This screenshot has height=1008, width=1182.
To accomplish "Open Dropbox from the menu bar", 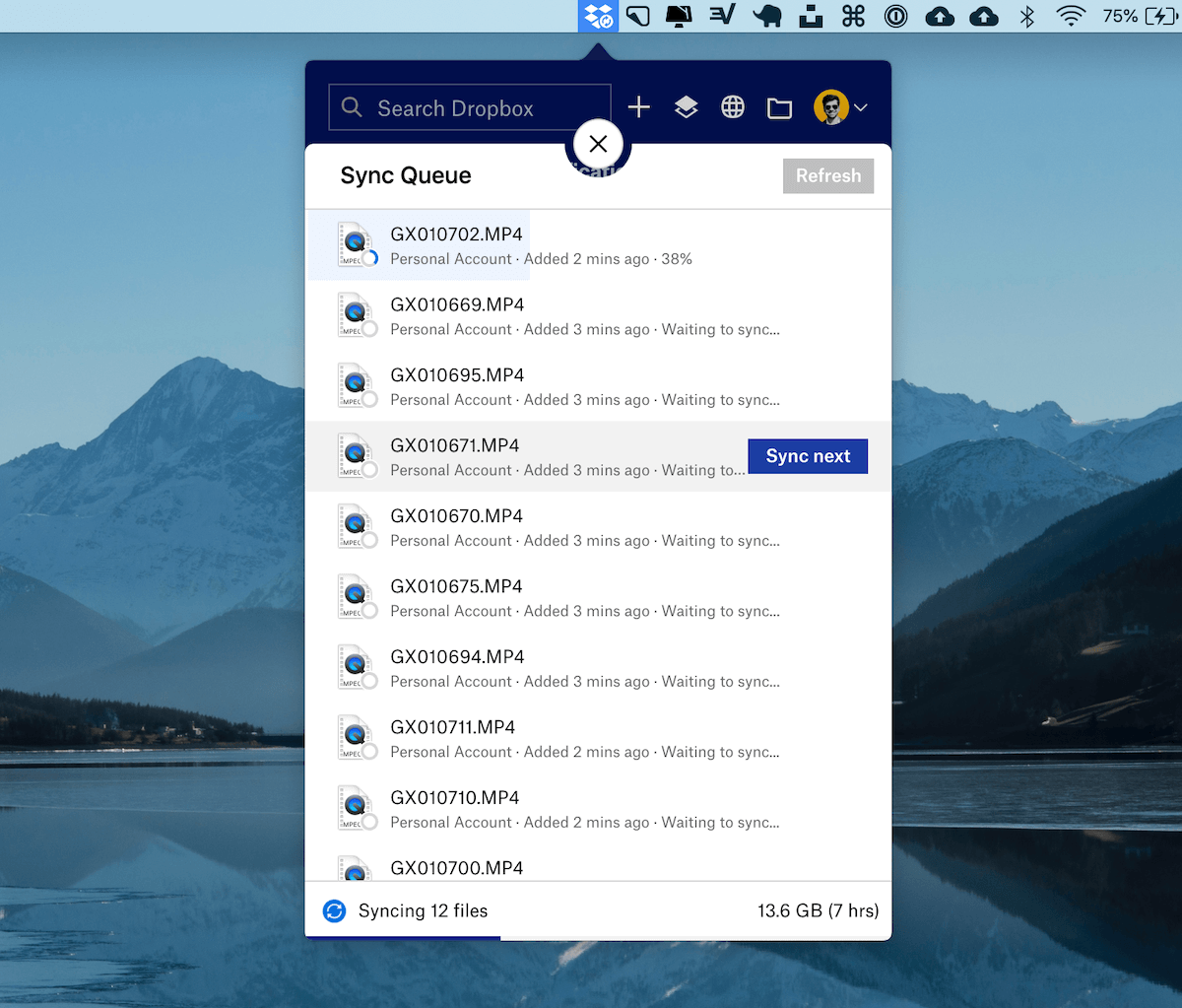I will click(x=598, y=16).
